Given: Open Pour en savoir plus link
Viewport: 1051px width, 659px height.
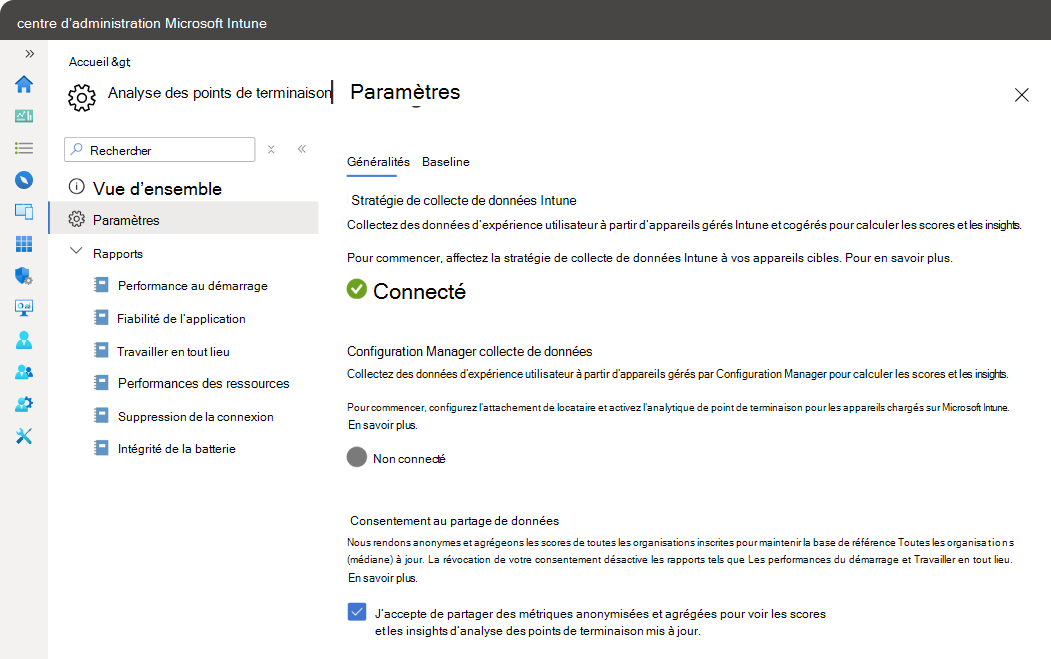Looking at the screenshot, I should click(898, 258).
